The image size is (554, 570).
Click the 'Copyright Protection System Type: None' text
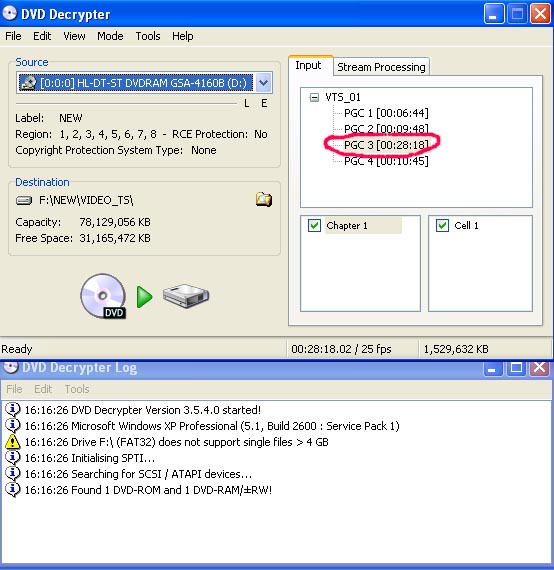point(116,150)
